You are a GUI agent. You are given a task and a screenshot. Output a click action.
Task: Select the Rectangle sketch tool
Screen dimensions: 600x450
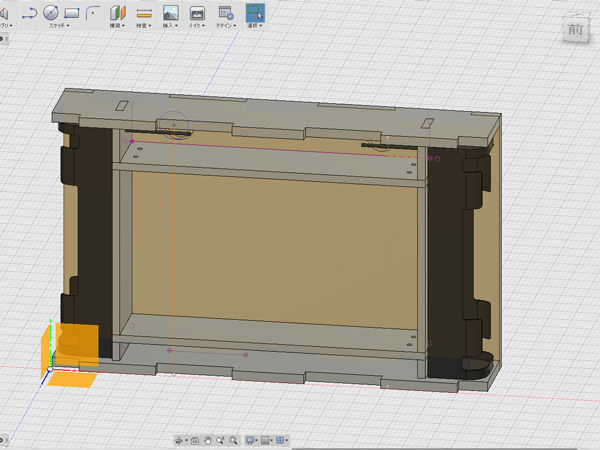pyautogui.click(x=72, y=12)
